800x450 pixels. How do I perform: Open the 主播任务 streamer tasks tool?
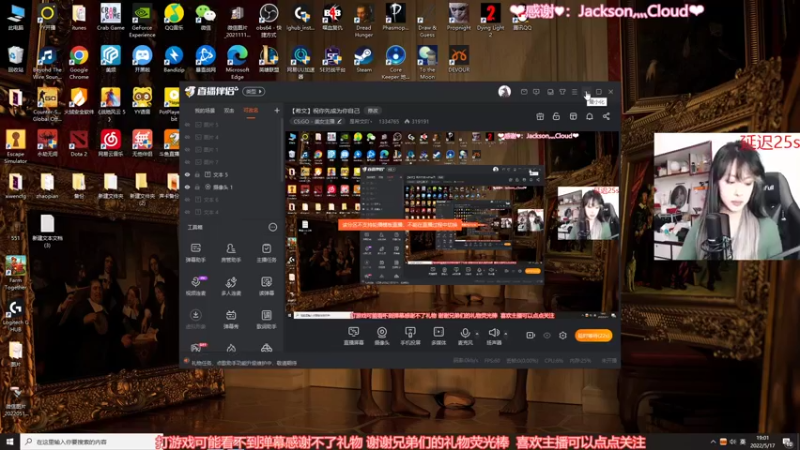point(266,253)
